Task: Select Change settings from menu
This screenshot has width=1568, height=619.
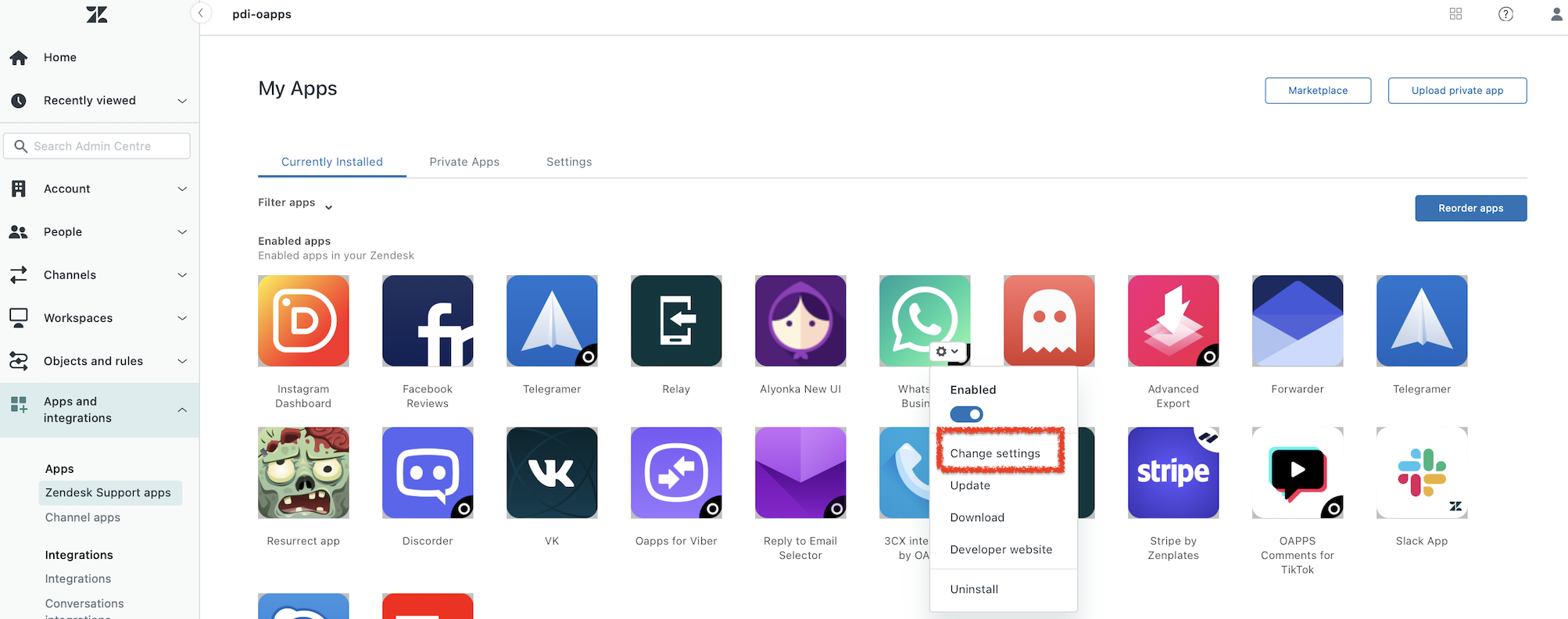Action: (995, 453)
